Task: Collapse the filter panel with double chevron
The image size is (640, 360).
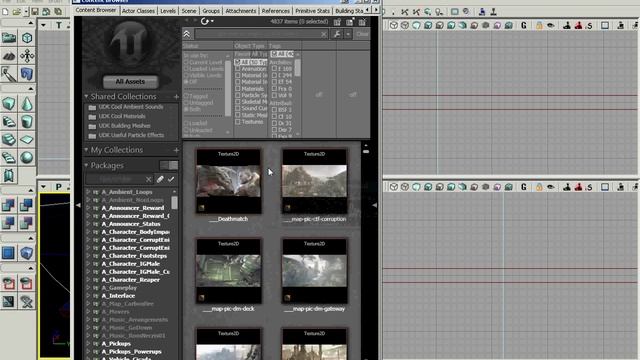Action: (x=187, y=34)
